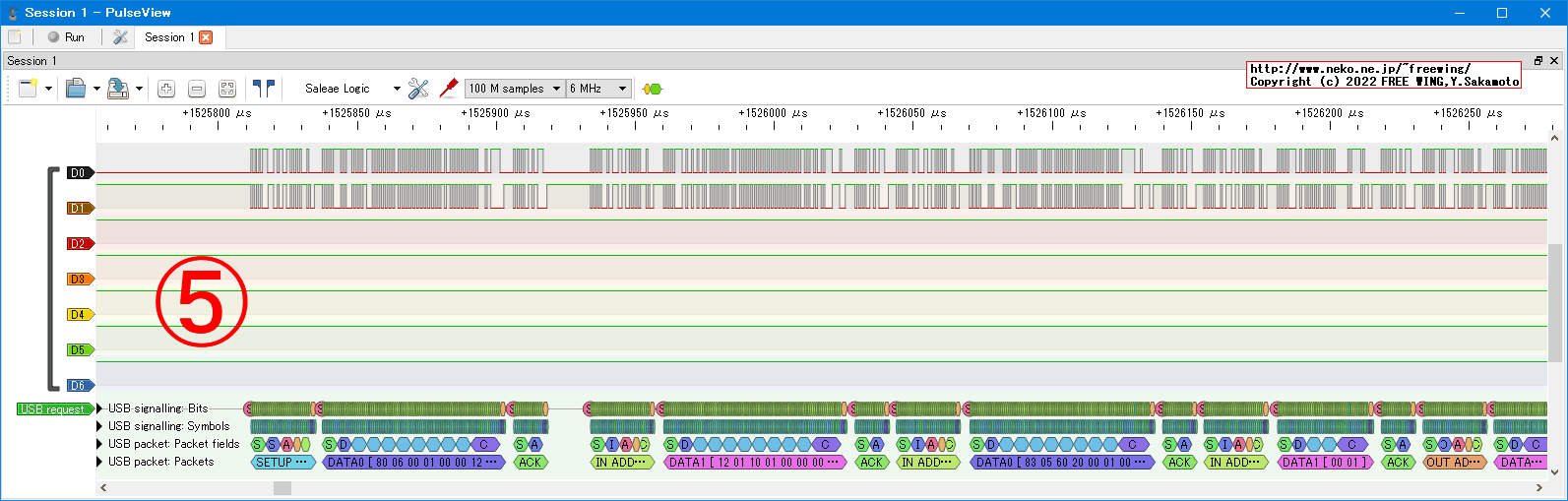Viewport: 1568px width, 501px height.
Task: Click the D2 red channel label
Action: click(x=79, y=244)
